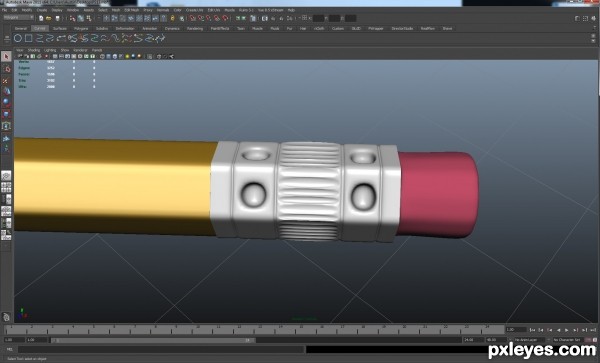Click the Open Scene folder icon
Viewport: 600px width, 363px height.
click(x=49, y=18)
